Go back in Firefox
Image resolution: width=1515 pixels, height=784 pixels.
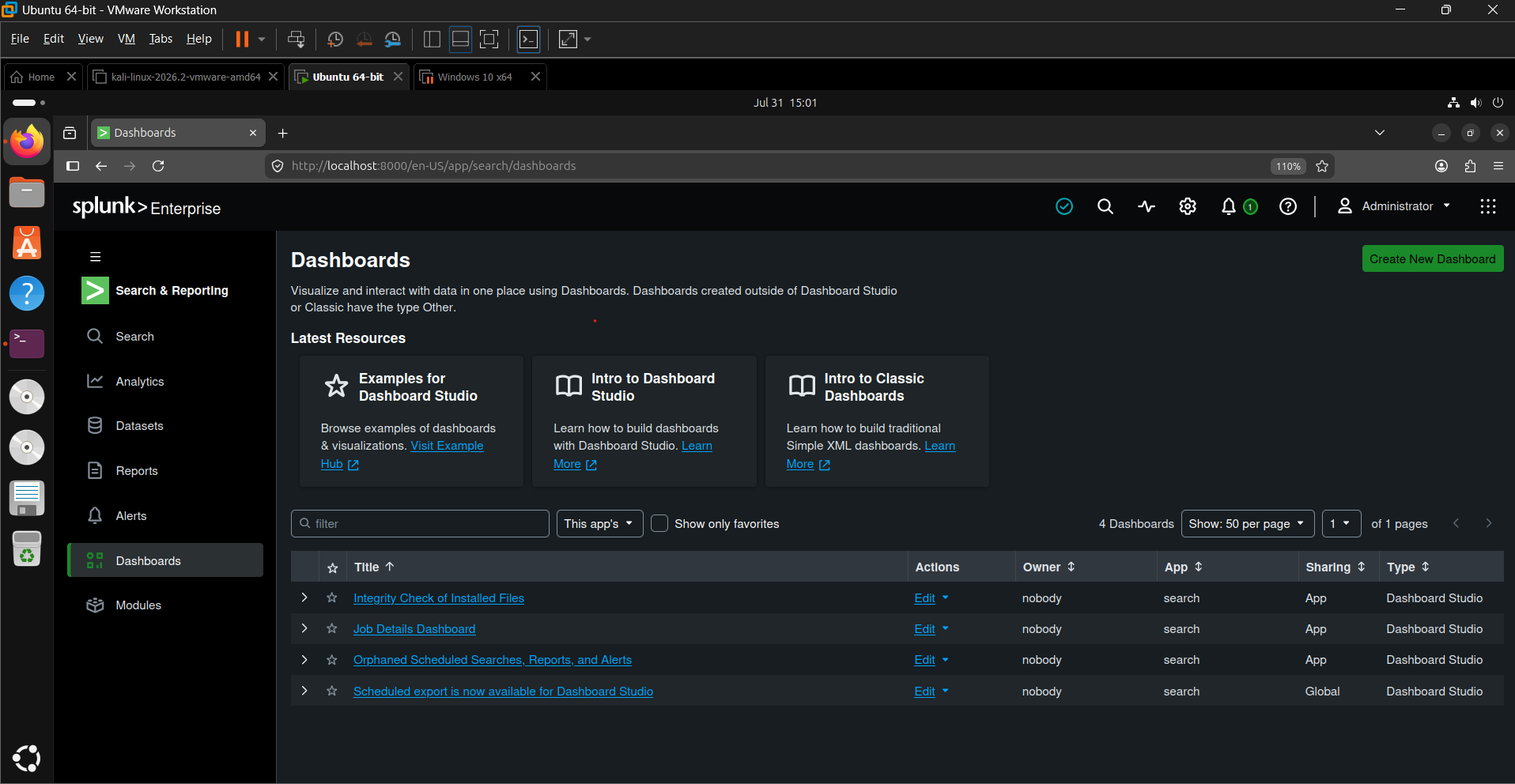pos(101,166)
